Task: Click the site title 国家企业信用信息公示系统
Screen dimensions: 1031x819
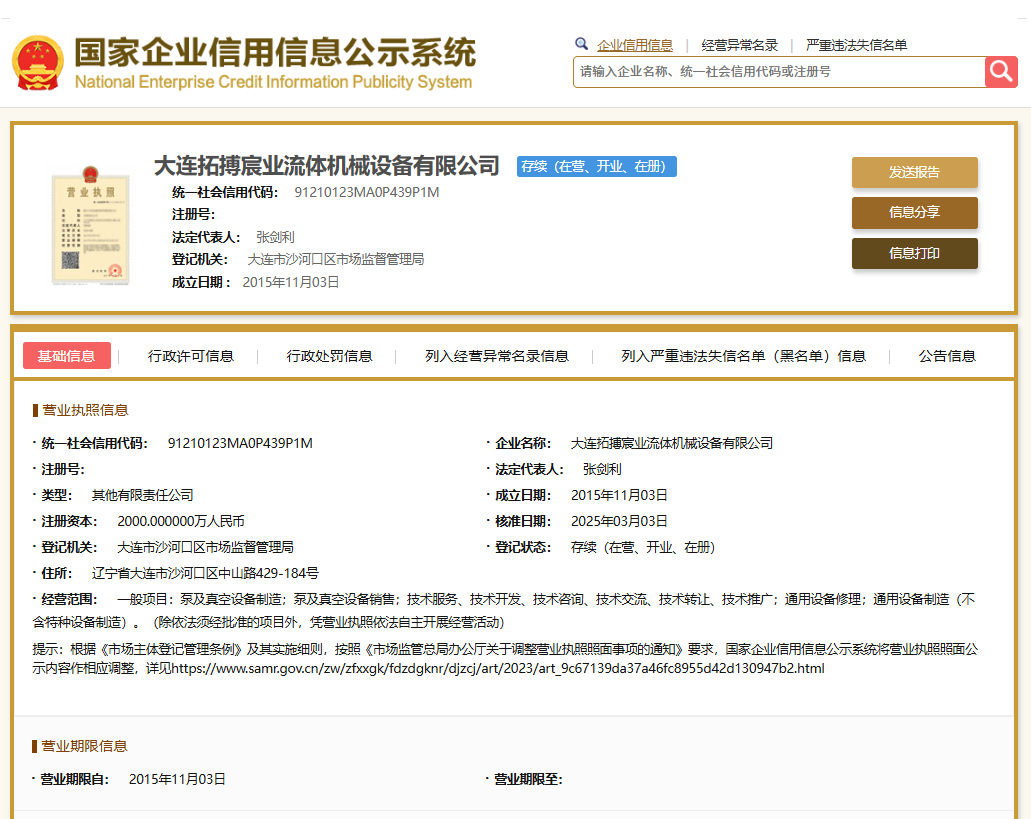Action: pyautogui.click(x=275, y=52)
